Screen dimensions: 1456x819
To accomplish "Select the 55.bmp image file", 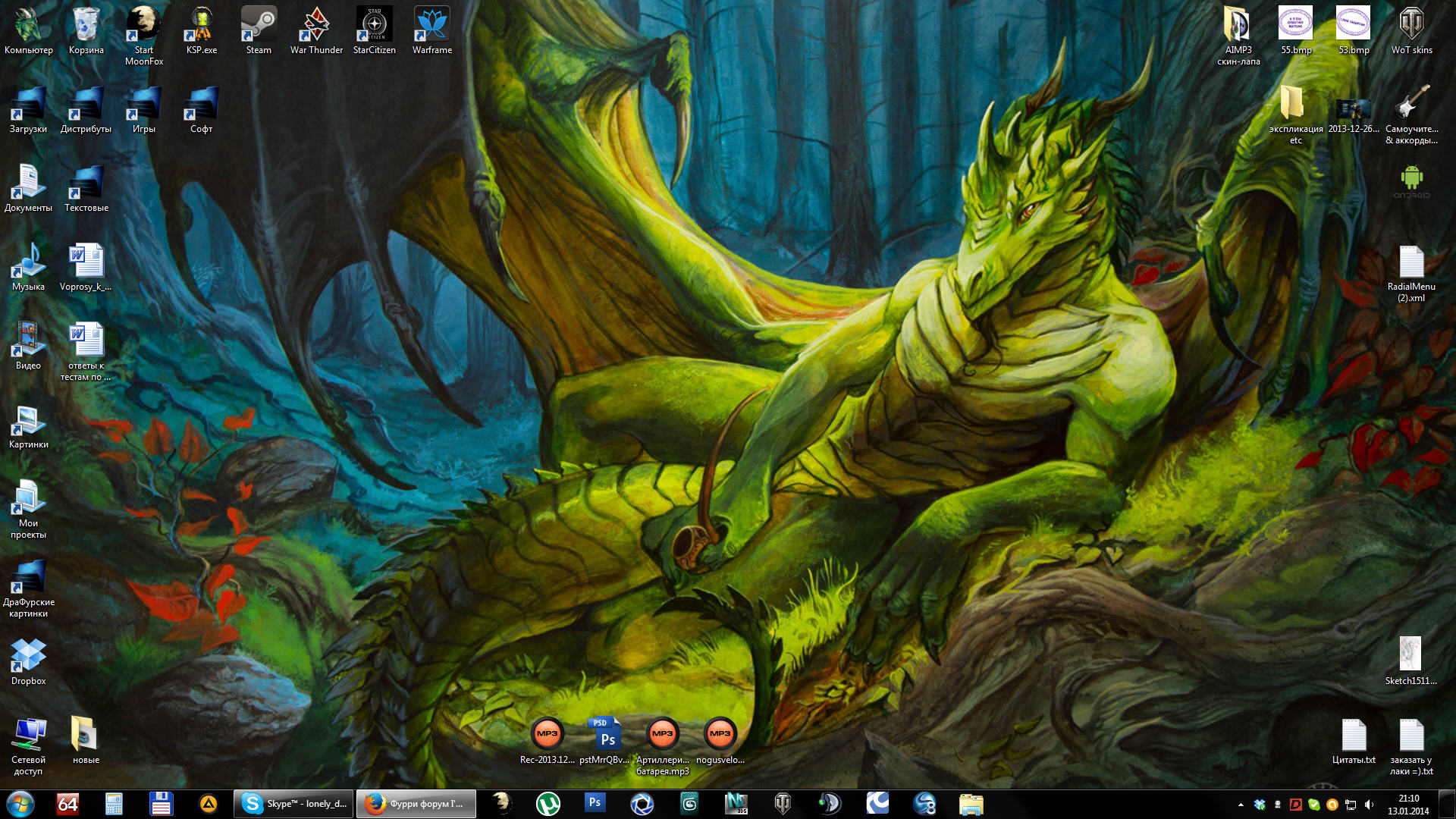I will (x=1296, y=31).
